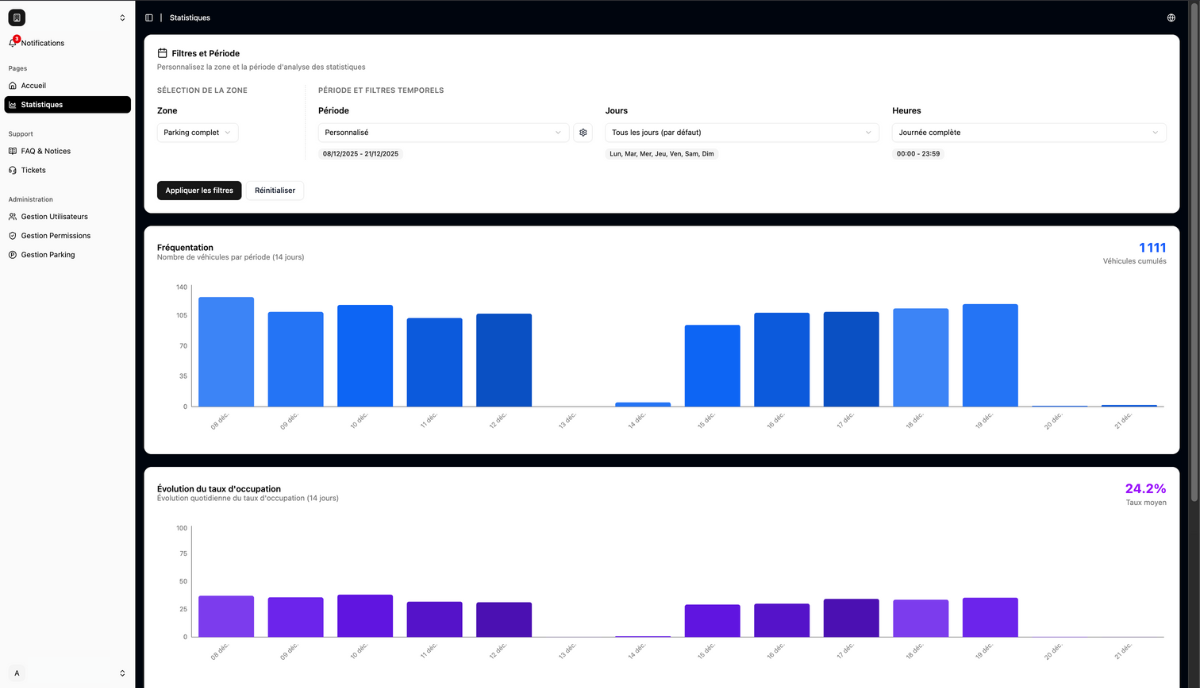Click the Statistiques chart icon in sidebar
The width and height of the screenshot is (1200, 688).
[x=13, y=104]
